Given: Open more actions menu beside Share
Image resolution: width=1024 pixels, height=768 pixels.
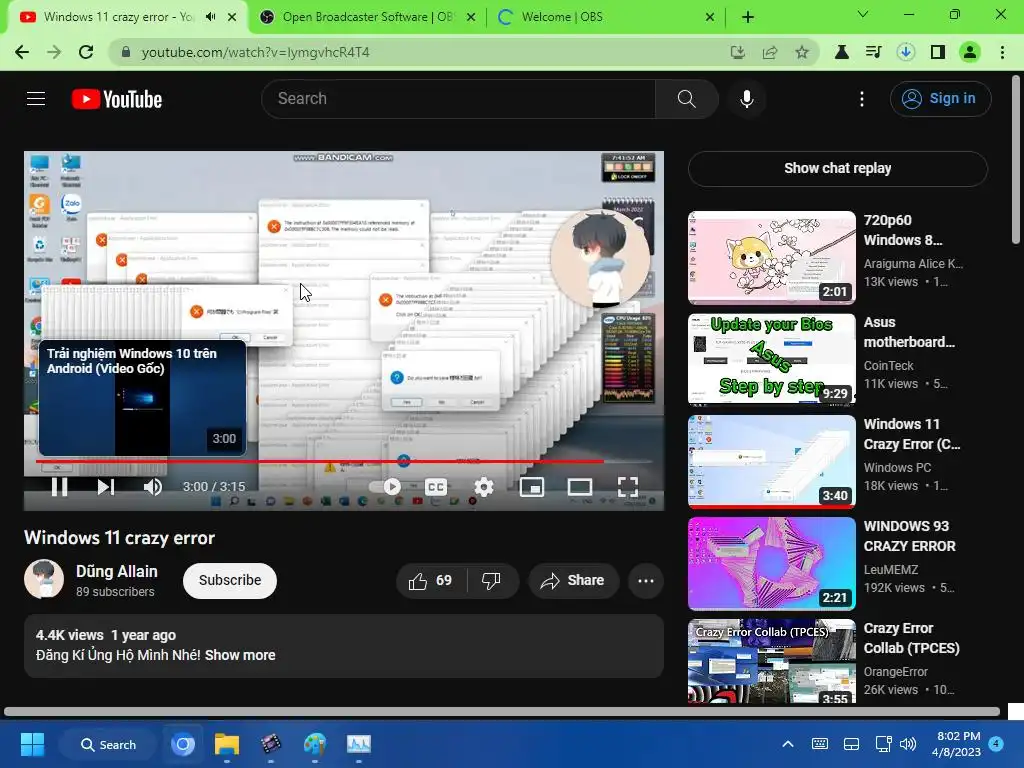Looking at the screenshot, I should click(x=646, y=581).
